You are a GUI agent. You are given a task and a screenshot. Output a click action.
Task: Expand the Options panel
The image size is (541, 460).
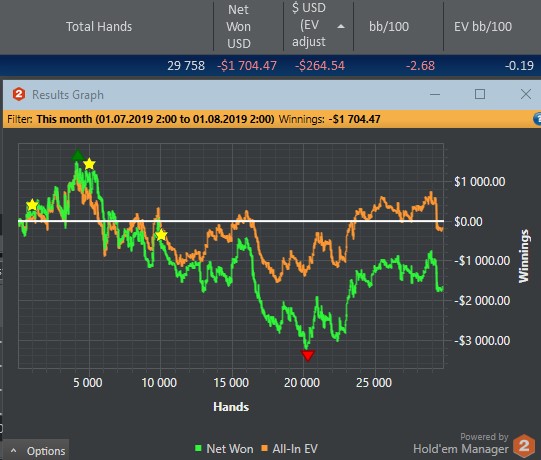point(36,450)
